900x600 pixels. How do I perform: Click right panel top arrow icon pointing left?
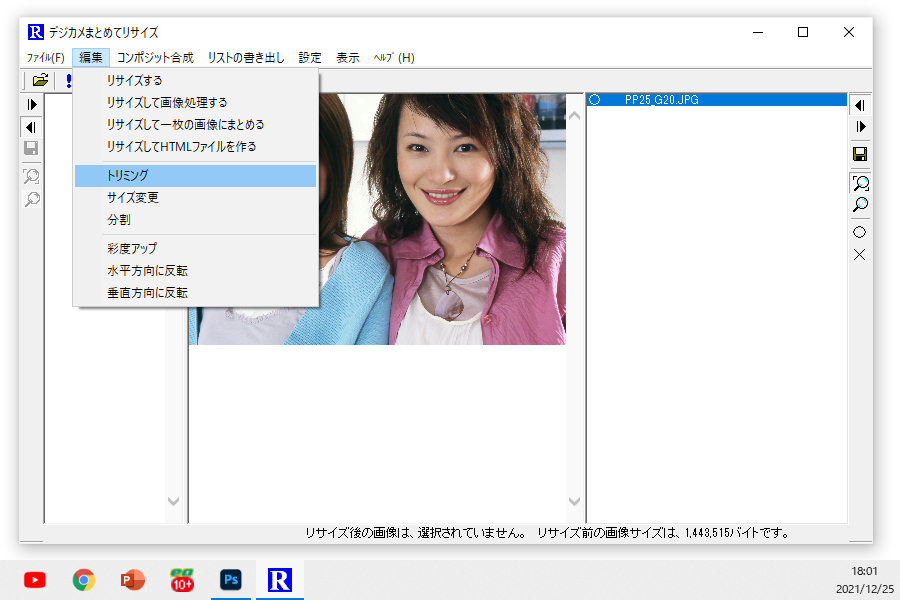pos(860,105)
